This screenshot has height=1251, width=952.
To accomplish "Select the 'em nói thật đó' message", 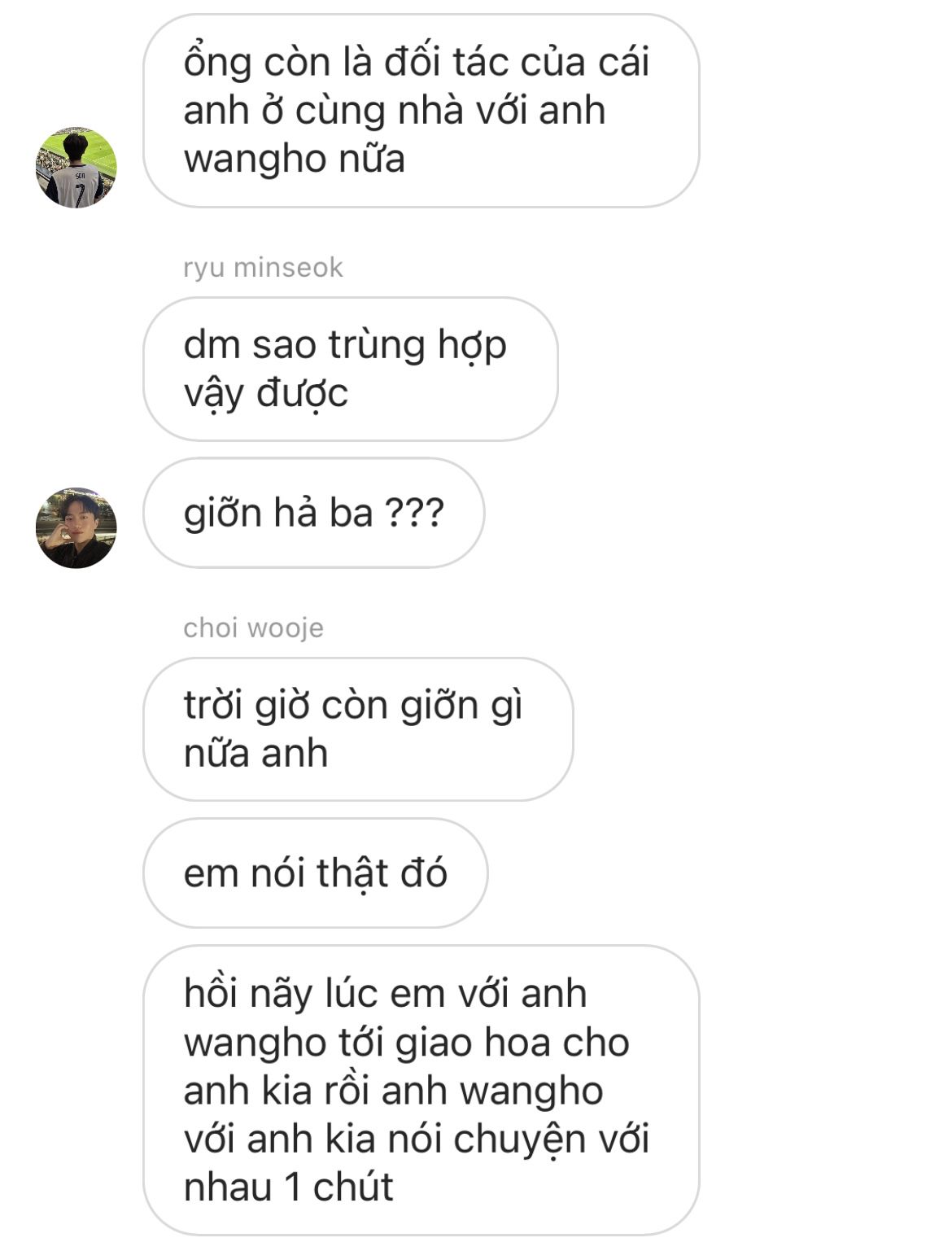I will [316, 873].
